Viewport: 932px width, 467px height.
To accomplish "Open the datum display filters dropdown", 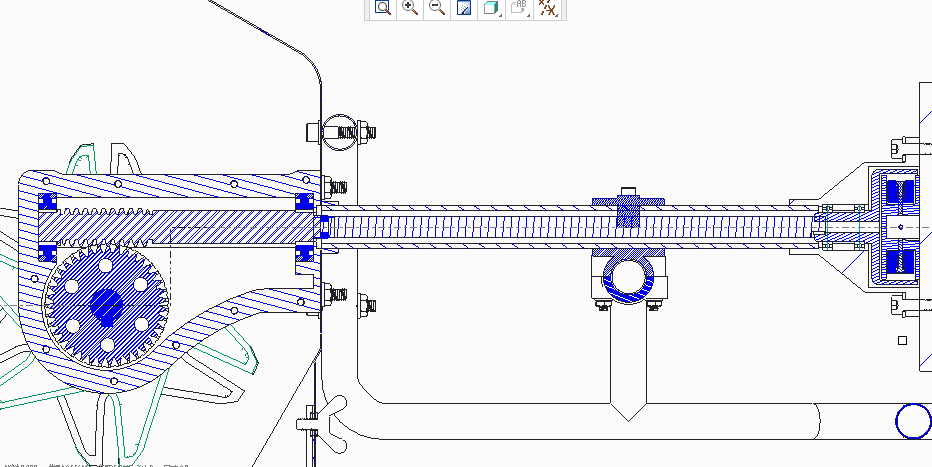I will click(x=547, y=8).
